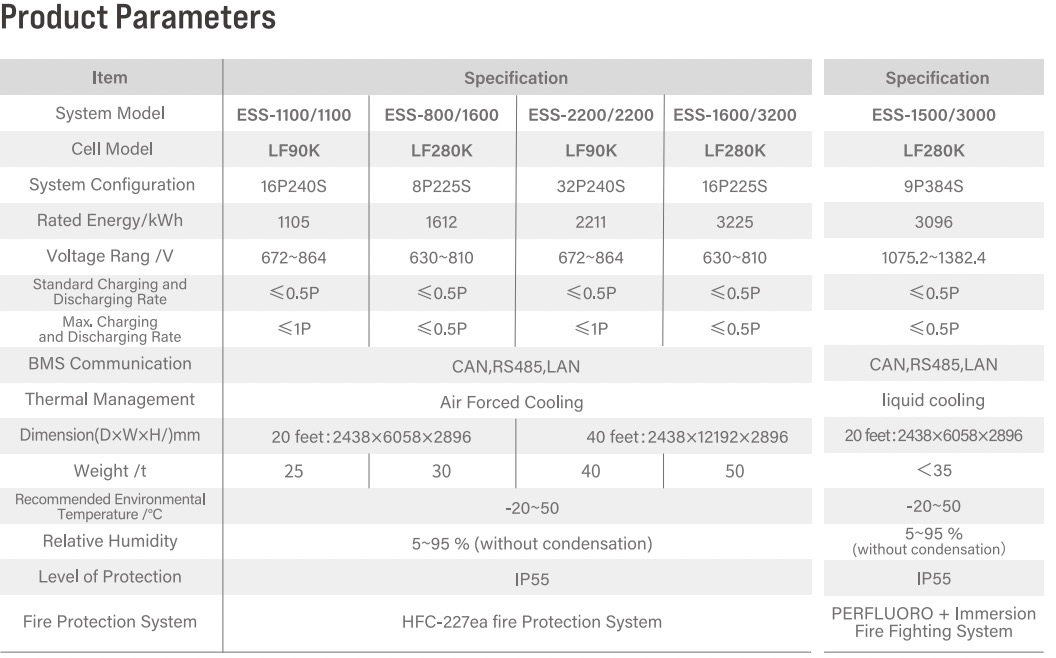The image size is (1056, 658).
Task: Click the ESS-1100/1100 system model cell
Action: point(294,115)
